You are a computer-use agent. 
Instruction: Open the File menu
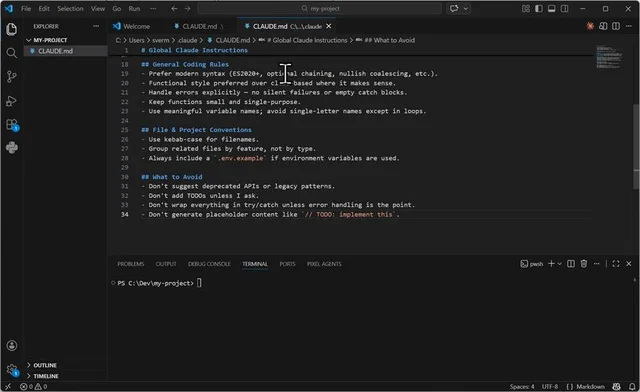26,9
